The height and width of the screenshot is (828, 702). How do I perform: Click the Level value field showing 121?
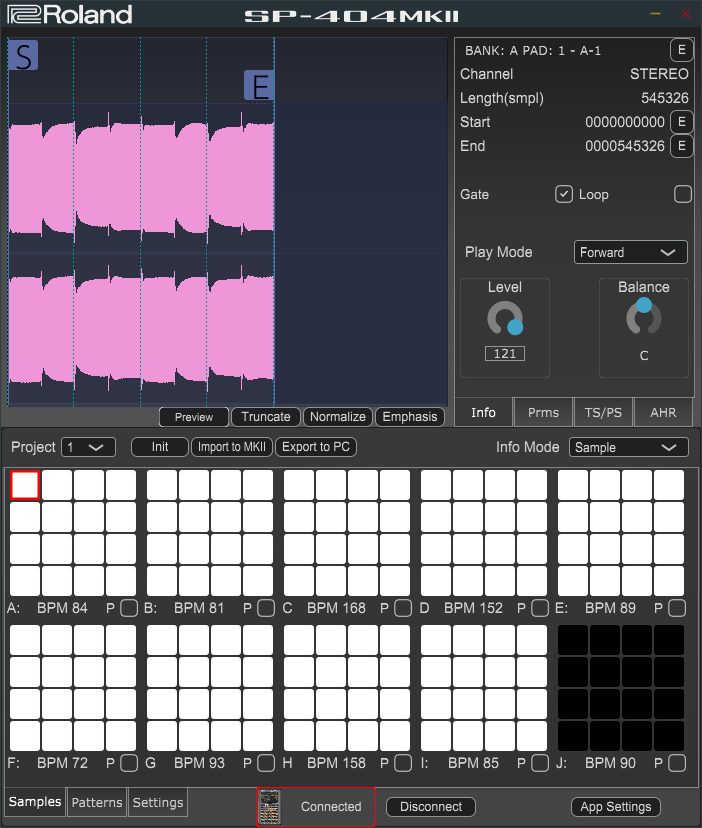click(505, 353)
